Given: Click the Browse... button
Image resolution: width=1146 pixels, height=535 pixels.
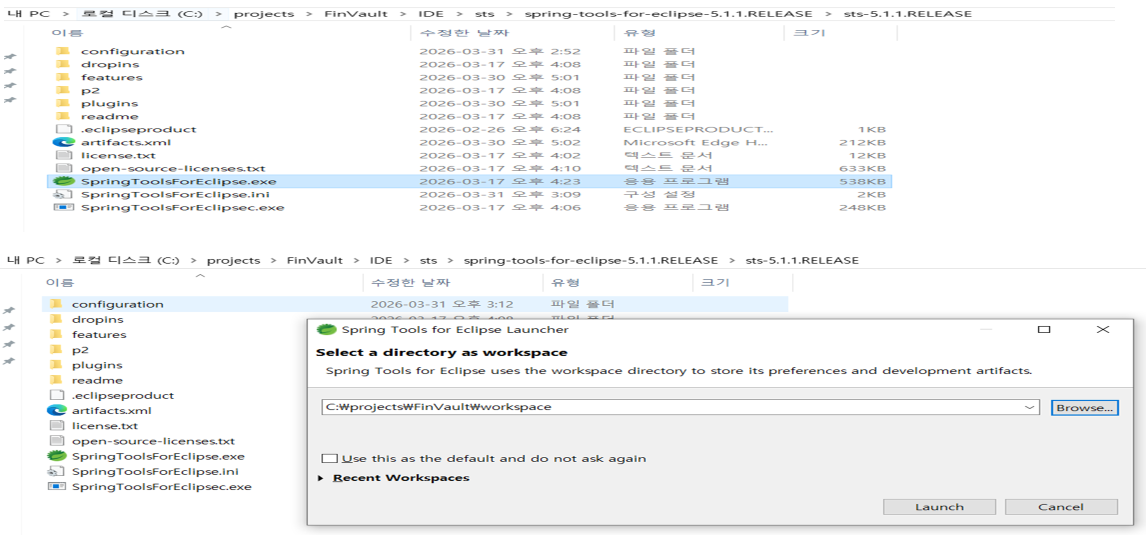Looking at the screenshot, I should [x=1085, y=407].
